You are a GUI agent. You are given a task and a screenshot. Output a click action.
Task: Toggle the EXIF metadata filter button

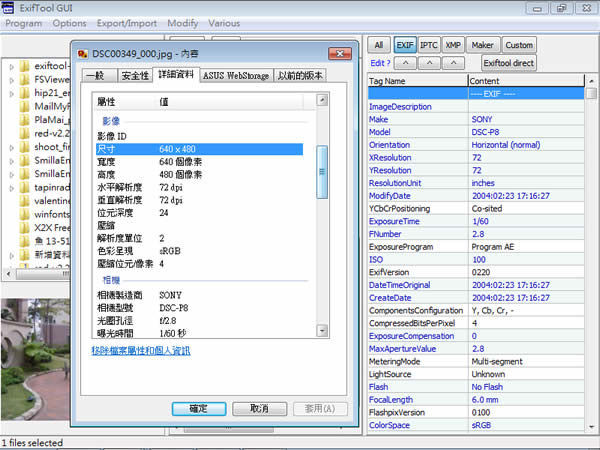point(405,45)
